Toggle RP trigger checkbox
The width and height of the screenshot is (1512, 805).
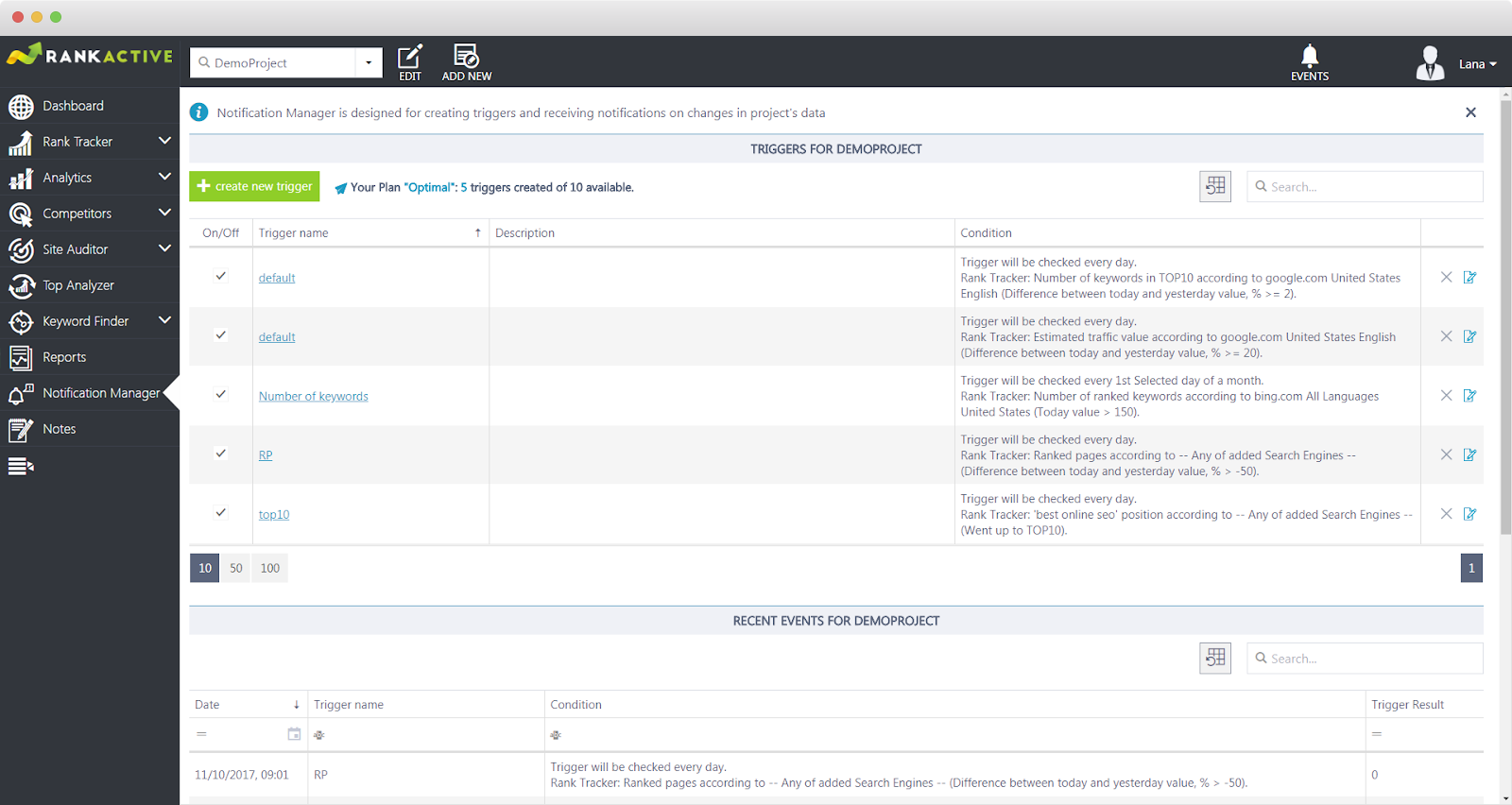point(221,453)
